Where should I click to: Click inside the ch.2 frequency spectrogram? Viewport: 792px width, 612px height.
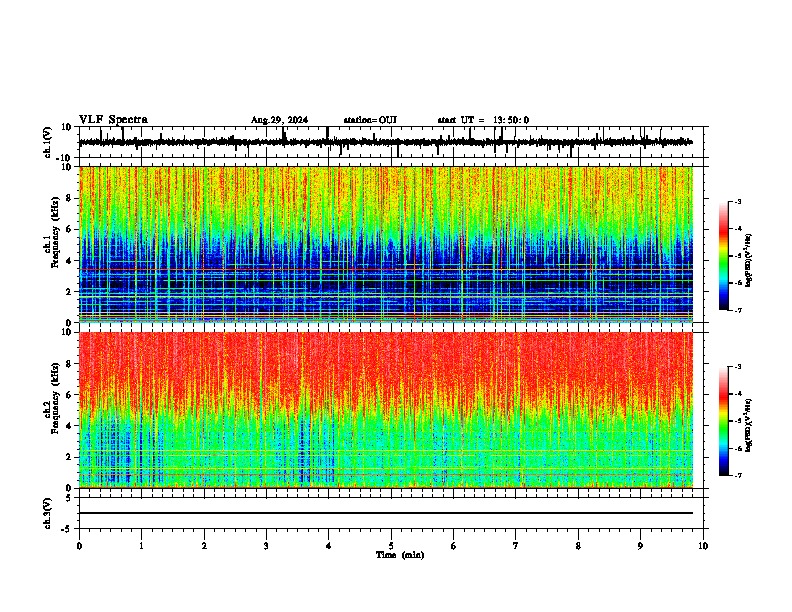[386, 410]
